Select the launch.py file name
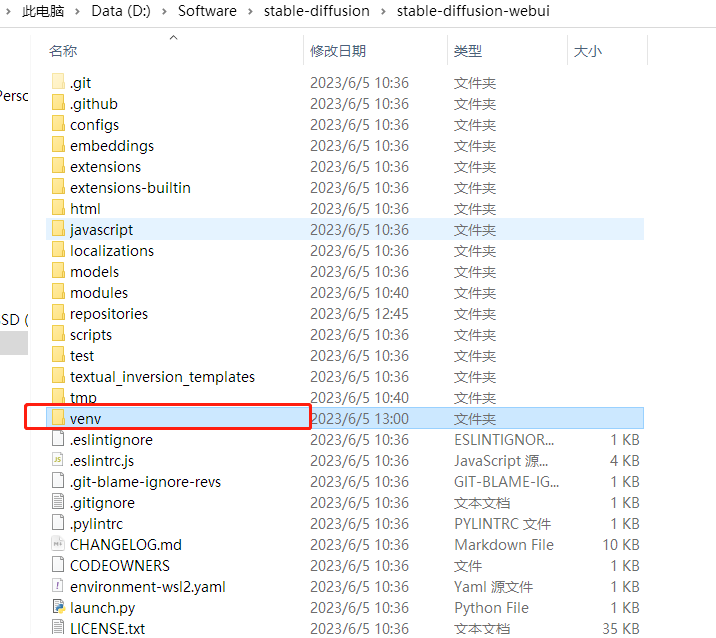This screenshot has width=716, height=638. pyautogui.click(x=102, y=608)
